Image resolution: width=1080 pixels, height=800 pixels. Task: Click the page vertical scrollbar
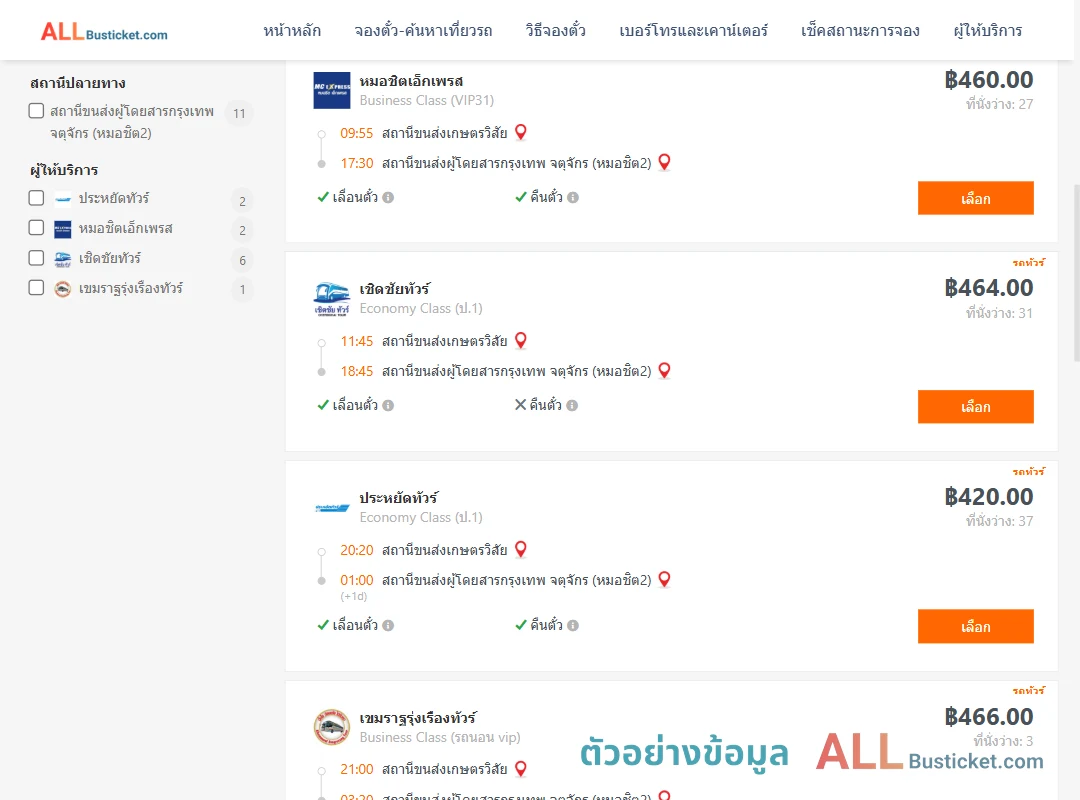[x=1076, y=273]
